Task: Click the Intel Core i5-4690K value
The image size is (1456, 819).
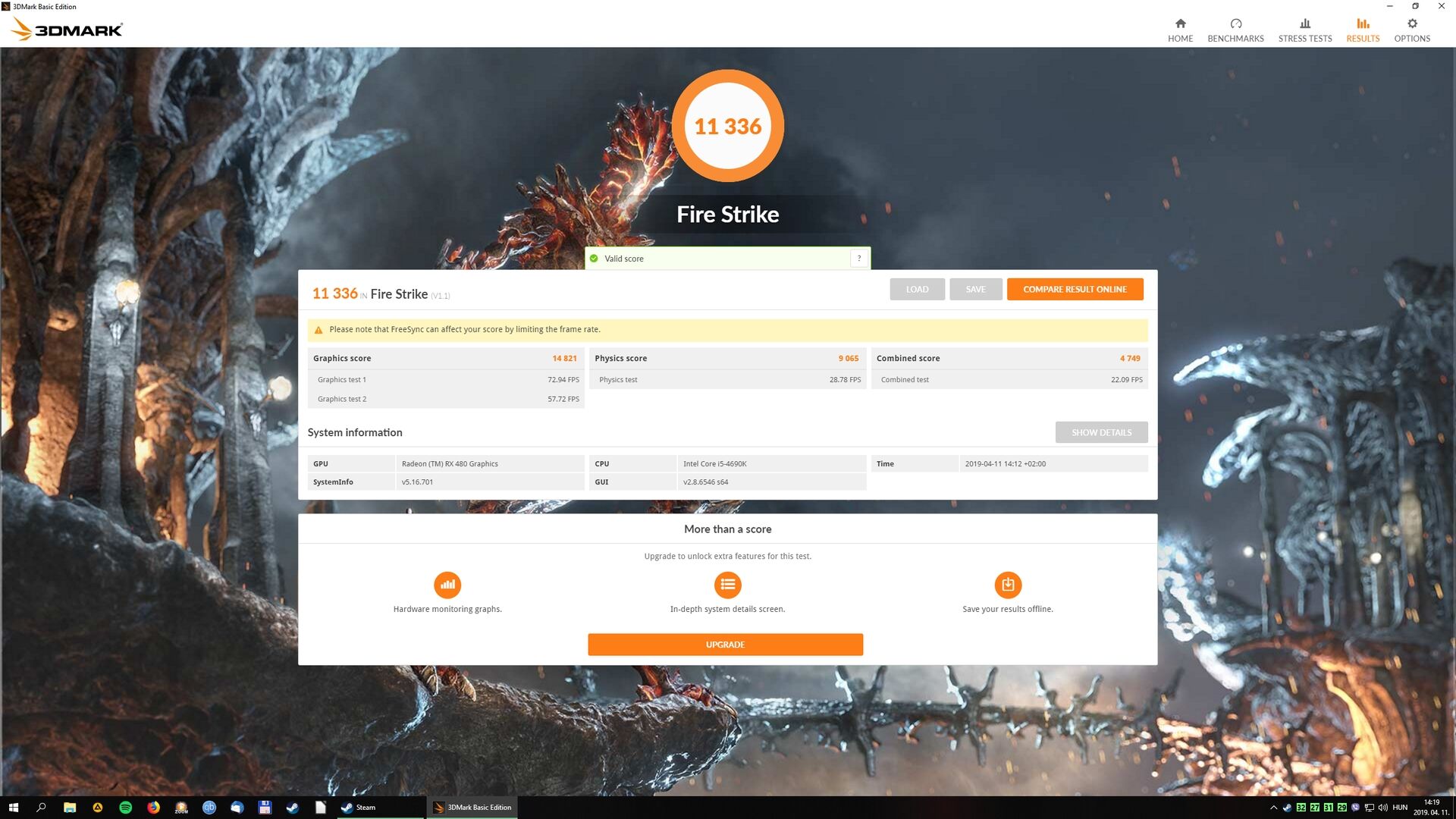Action: pos(714,464)
